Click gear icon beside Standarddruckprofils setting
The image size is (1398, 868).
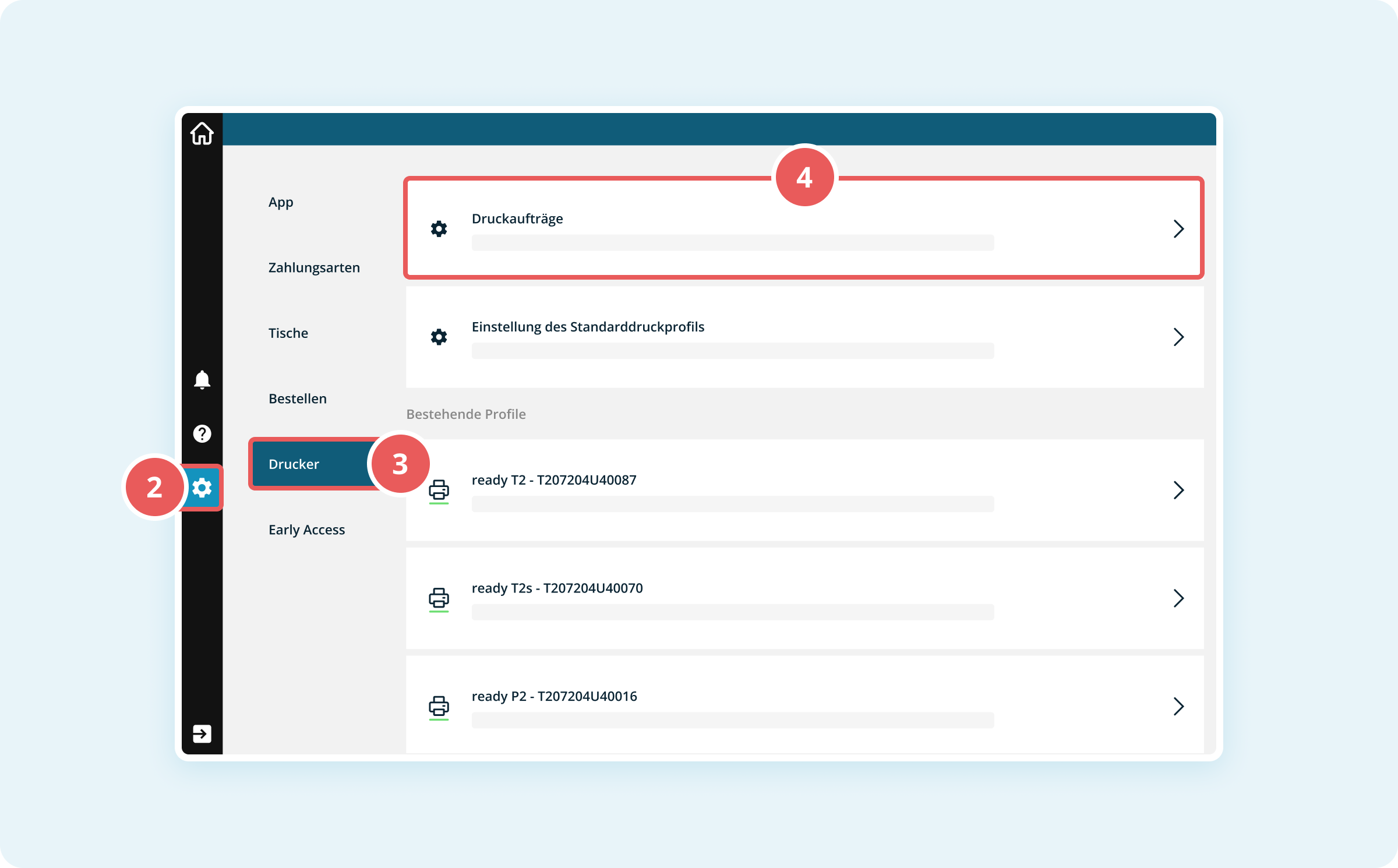point(439,337)
